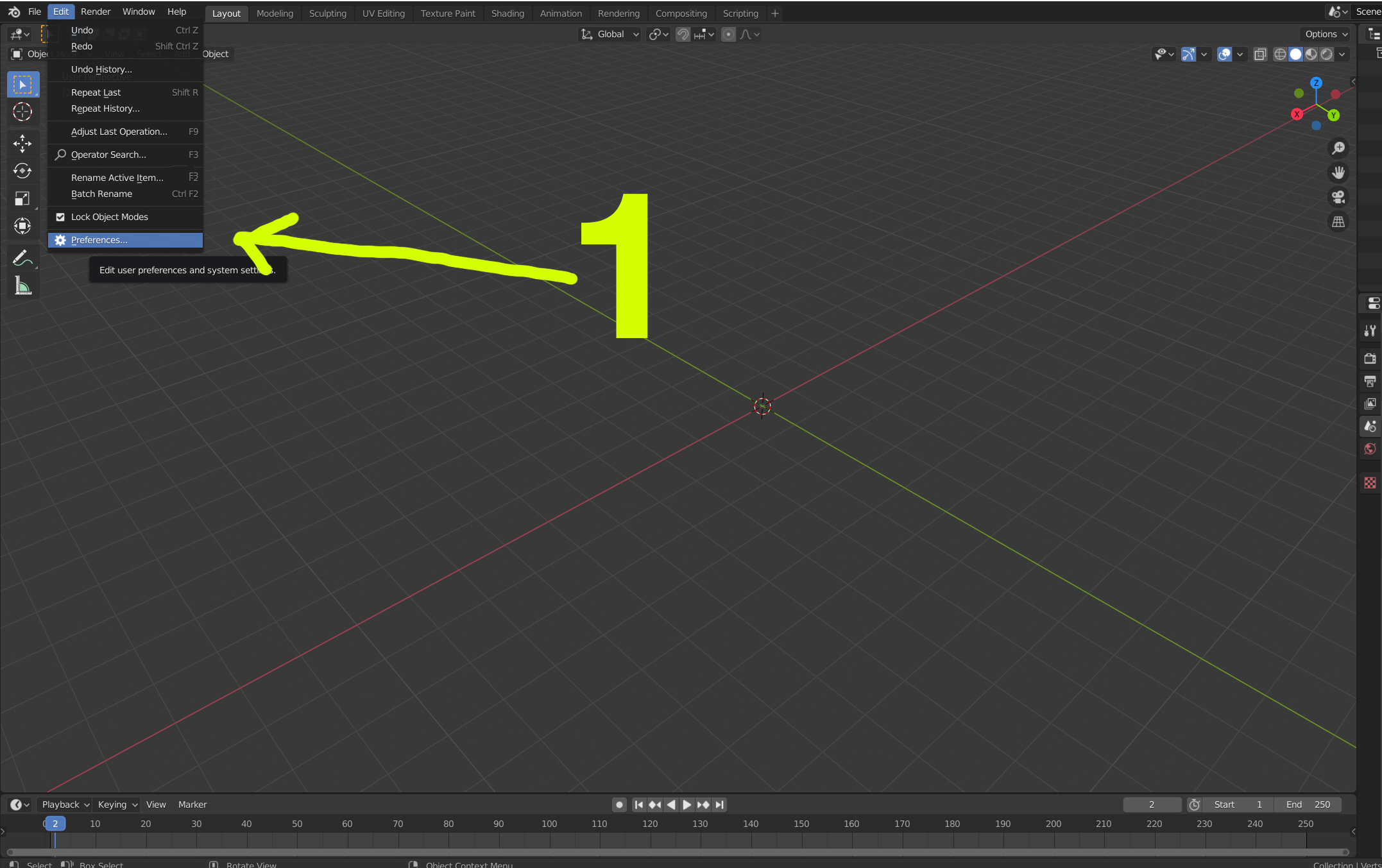This screenshot has width=1382, height=868.
Task: Uncheck Lock Object Modes checkbox
Action: [x=60, y=217]
